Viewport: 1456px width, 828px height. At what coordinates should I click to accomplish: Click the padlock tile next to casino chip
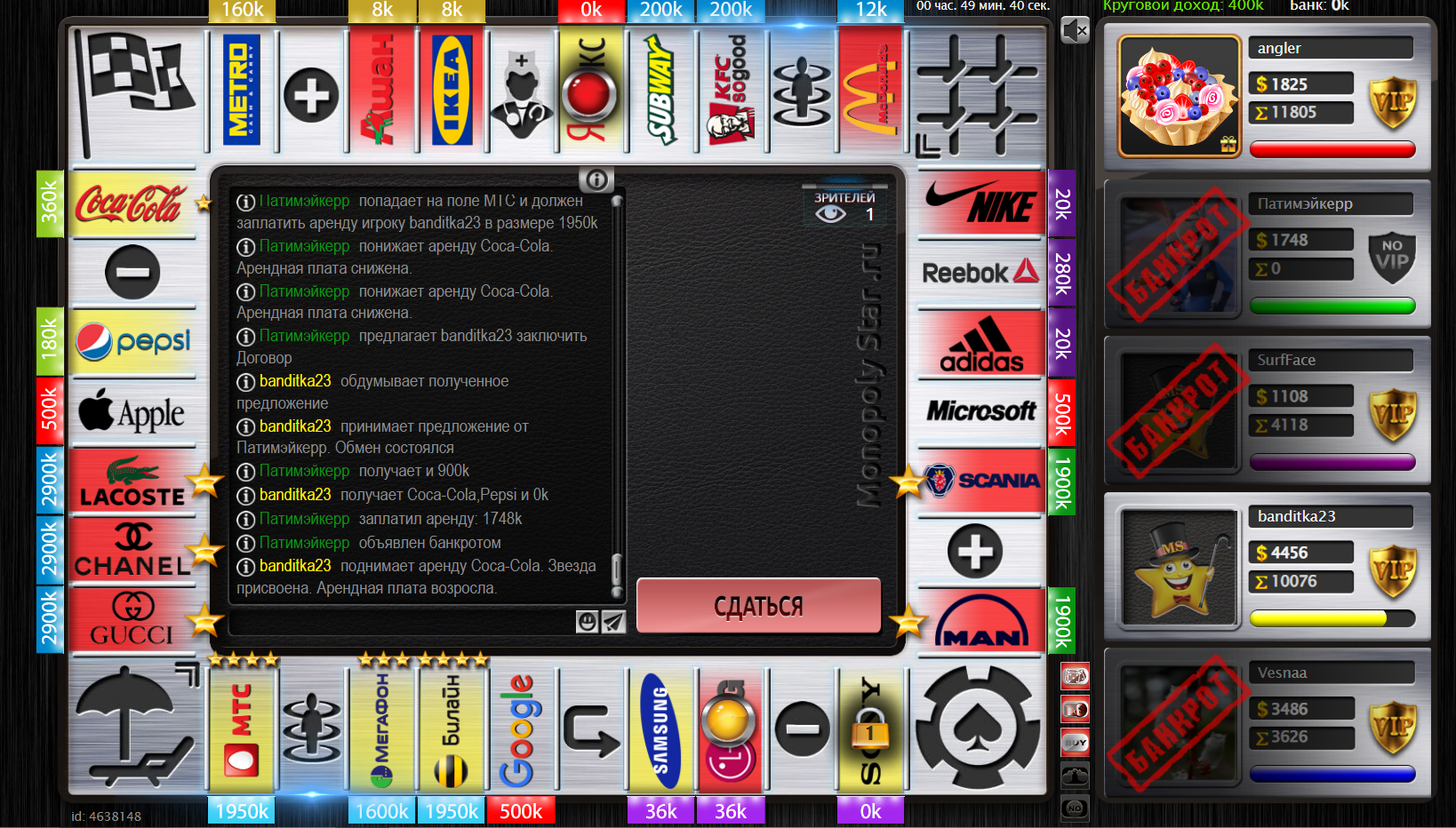point(871,730)
